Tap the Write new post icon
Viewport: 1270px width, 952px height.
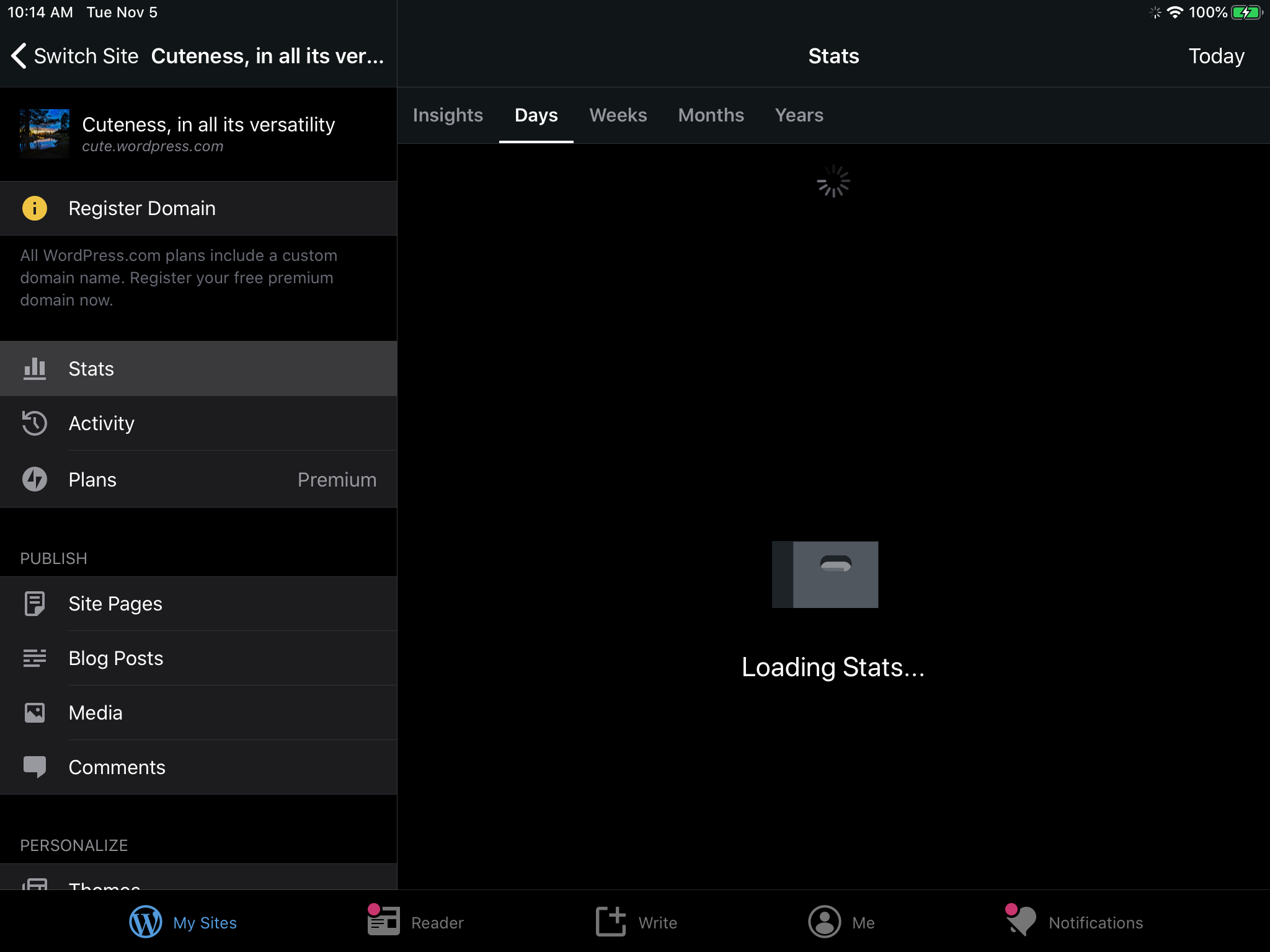click(611, 922)
